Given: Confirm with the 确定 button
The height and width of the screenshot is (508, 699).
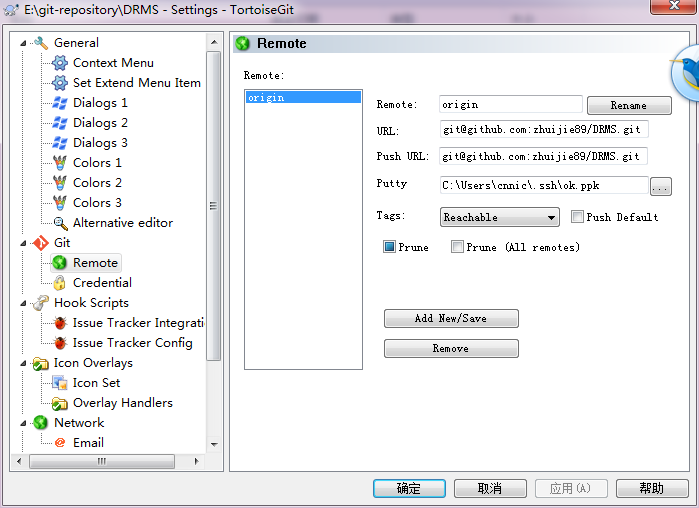Looking at the screenshot, I should (x=409, y=488).
